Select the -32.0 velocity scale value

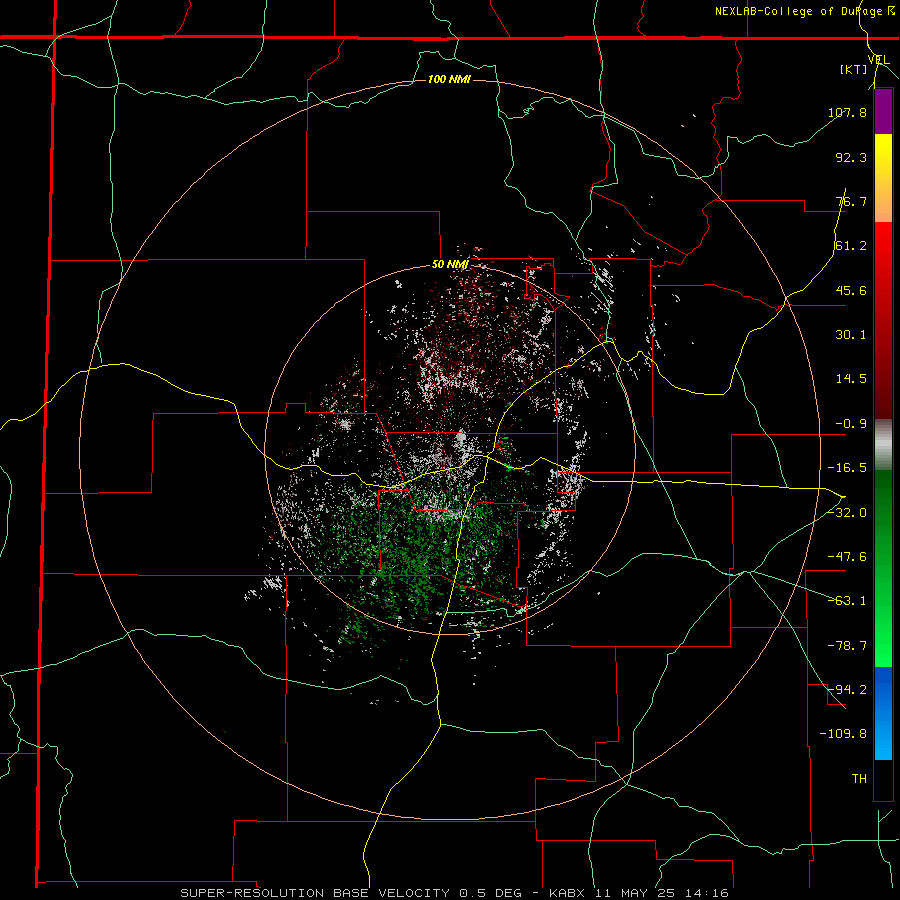pyautogui.click(x=847, y=513)
